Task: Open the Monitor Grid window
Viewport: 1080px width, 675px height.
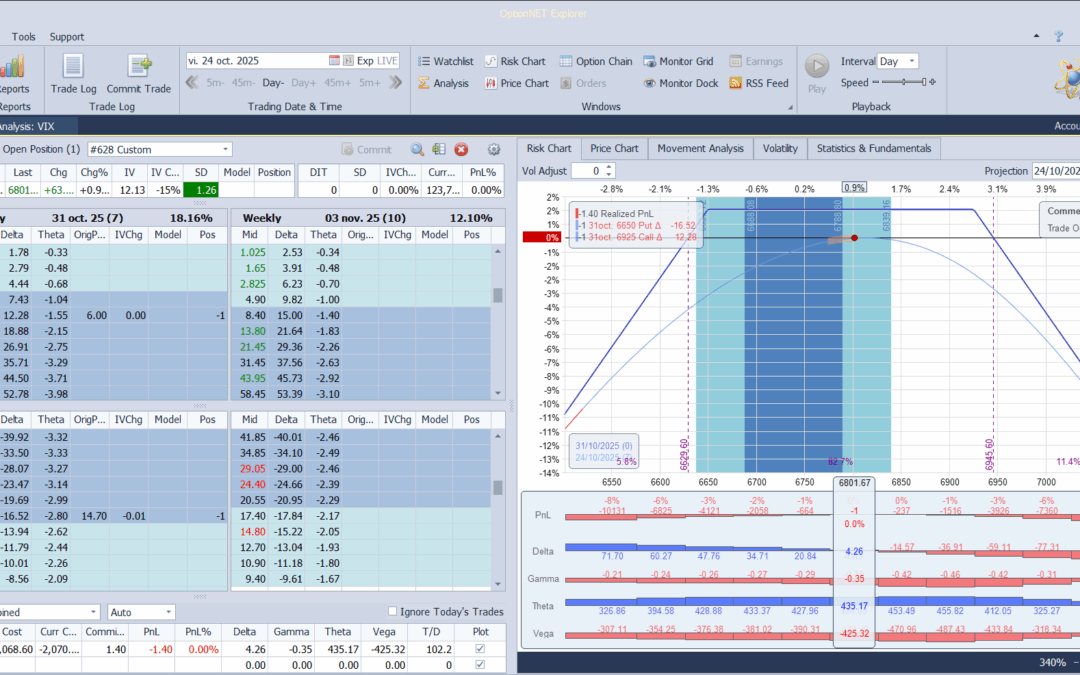Action: coord(678,61)
